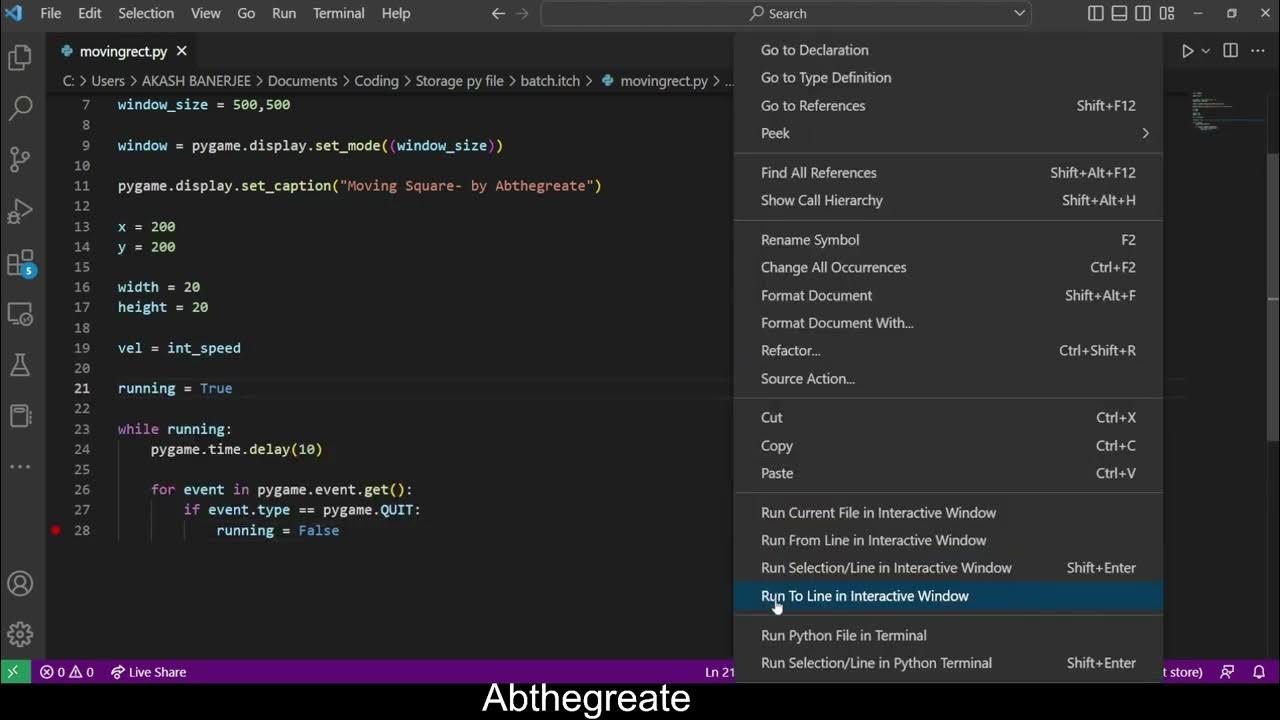Choose Format Document
Viewport: 1280px width, 720px height.
[x=948, y=295]
